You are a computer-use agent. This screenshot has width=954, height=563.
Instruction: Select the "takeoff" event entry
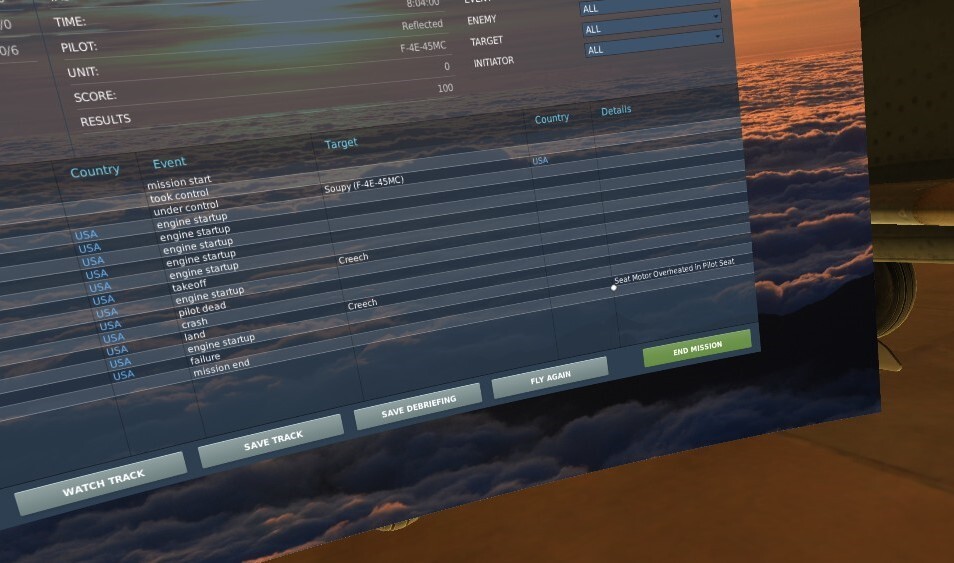[189, 285]
